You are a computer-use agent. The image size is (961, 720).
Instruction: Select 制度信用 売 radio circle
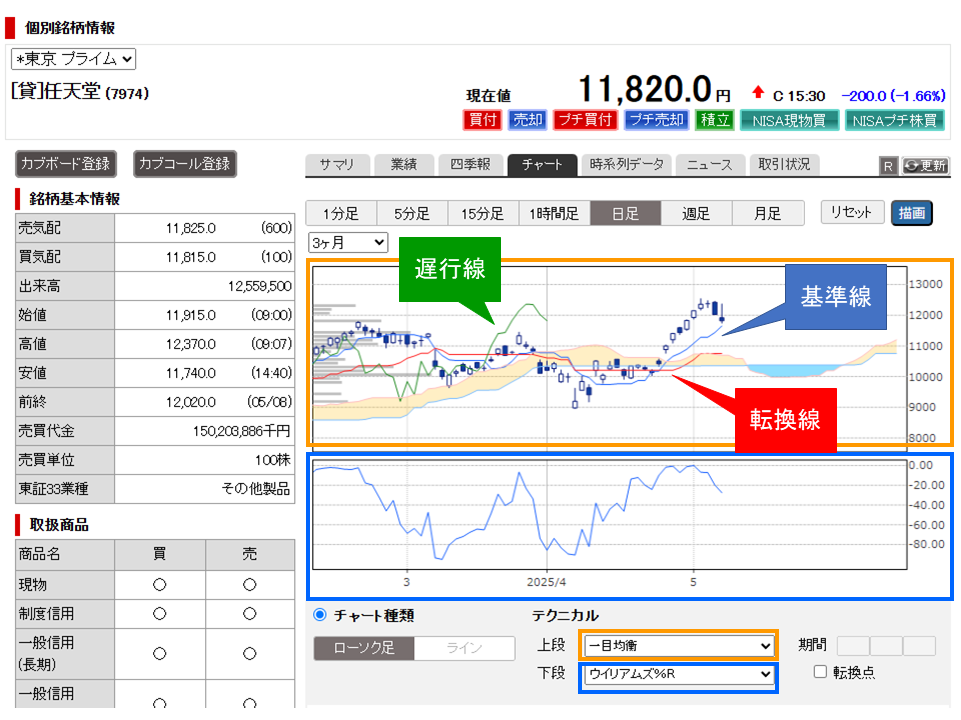pyautogui.click(x=249, y=613)
